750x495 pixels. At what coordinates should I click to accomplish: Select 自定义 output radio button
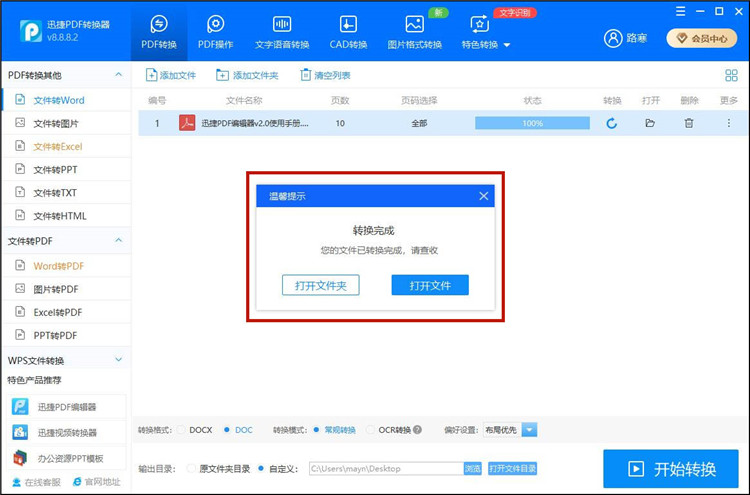pos(261,469)
